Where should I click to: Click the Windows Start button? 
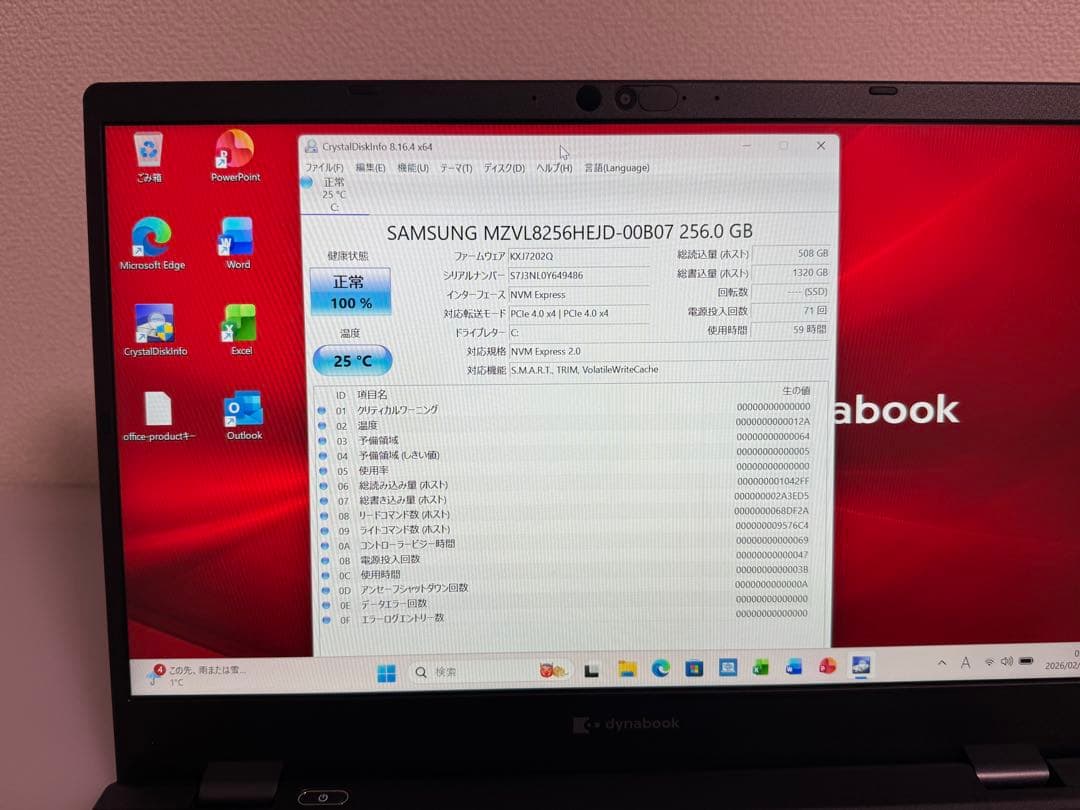point(388,670)
